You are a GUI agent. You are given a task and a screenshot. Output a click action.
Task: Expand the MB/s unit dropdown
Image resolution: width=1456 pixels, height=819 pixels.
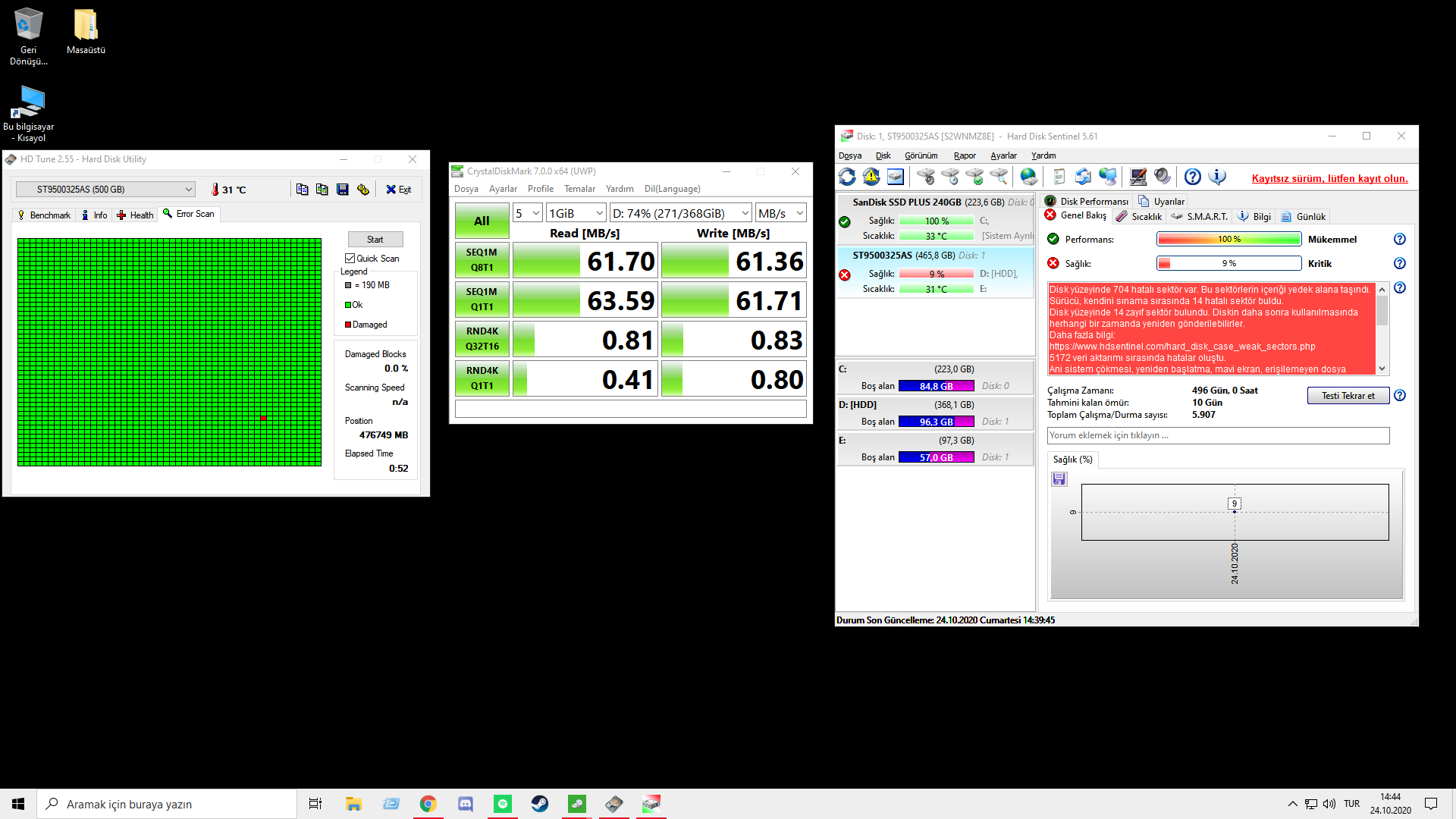tap(780, 214)
